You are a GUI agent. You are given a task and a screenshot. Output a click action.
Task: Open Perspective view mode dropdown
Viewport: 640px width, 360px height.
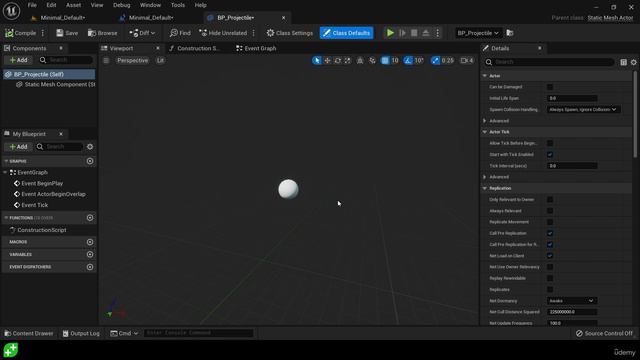click(132, 60)
